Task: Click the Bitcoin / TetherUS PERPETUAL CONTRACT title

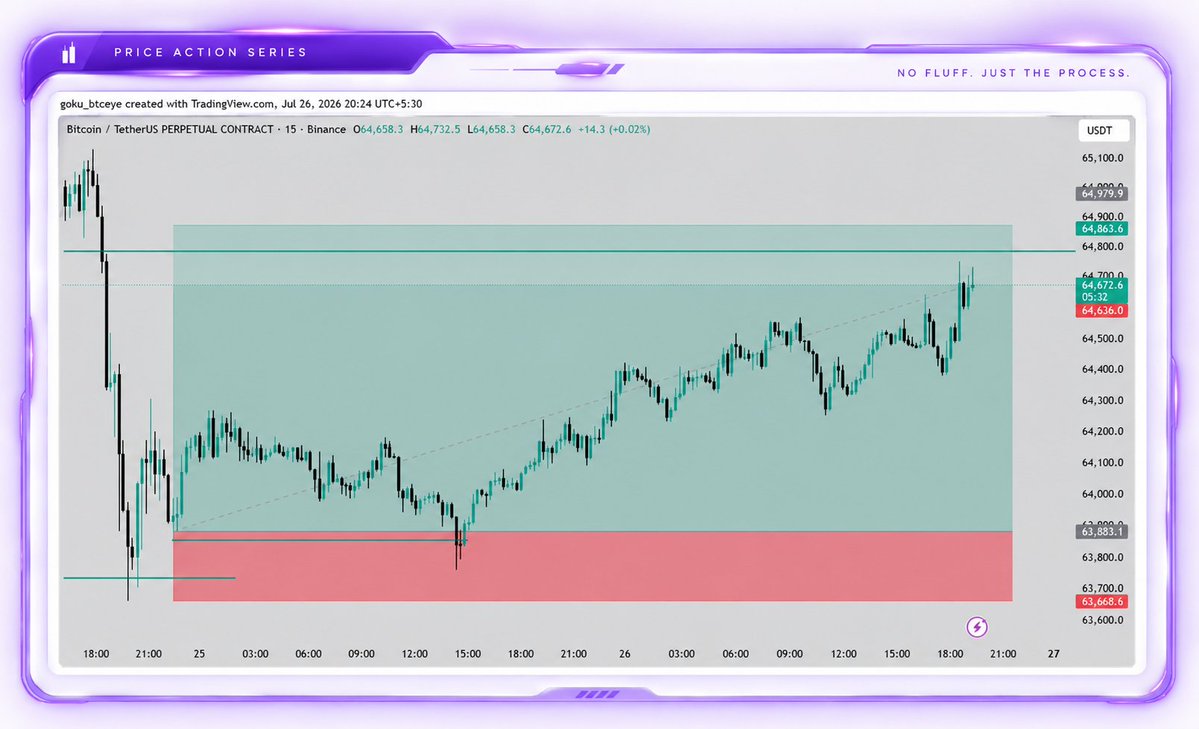Action: click(x=170, y=129)
